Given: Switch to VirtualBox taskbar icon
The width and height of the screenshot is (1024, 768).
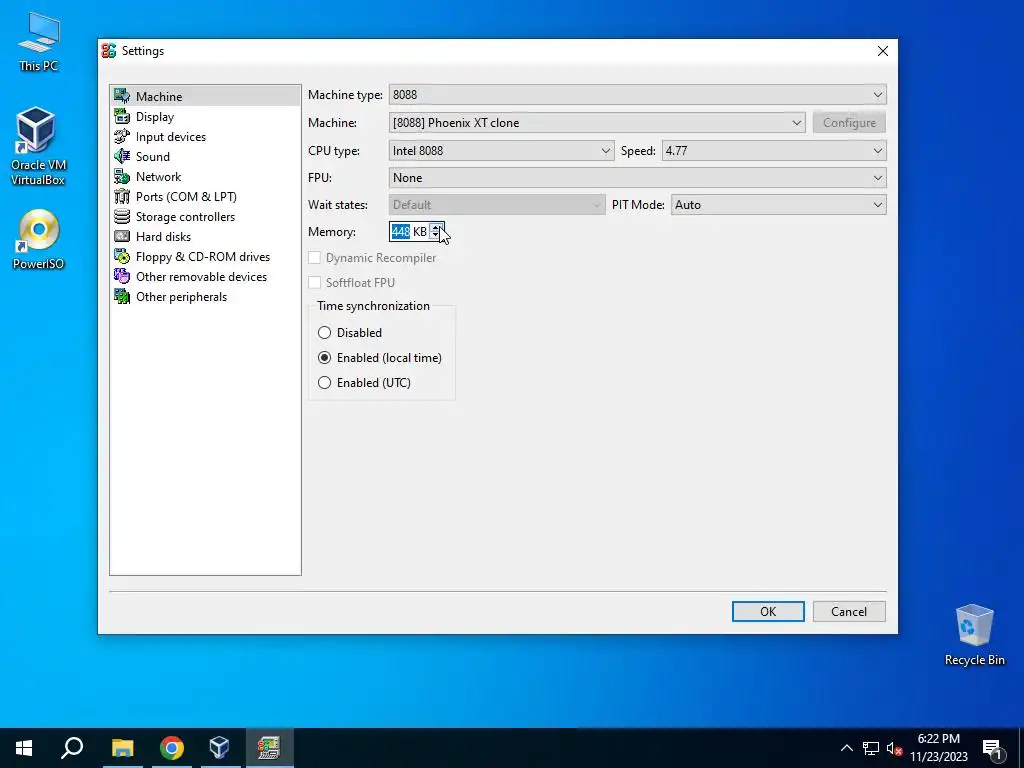Looking at the screenshot, I should tap(220, 748).
